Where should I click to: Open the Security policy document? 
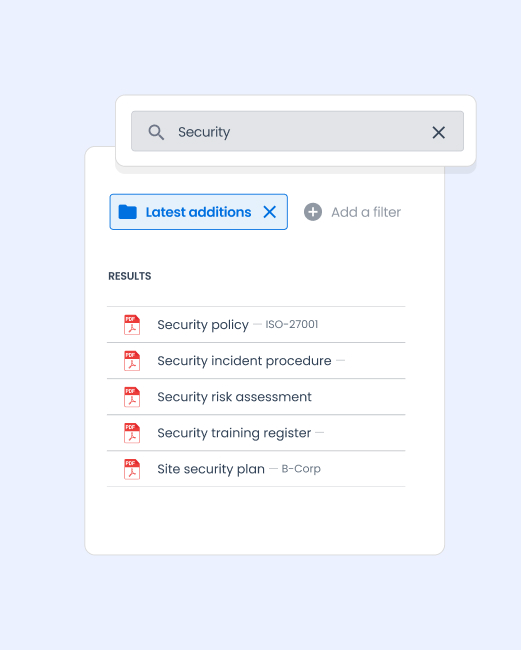[x=203, y=325]
